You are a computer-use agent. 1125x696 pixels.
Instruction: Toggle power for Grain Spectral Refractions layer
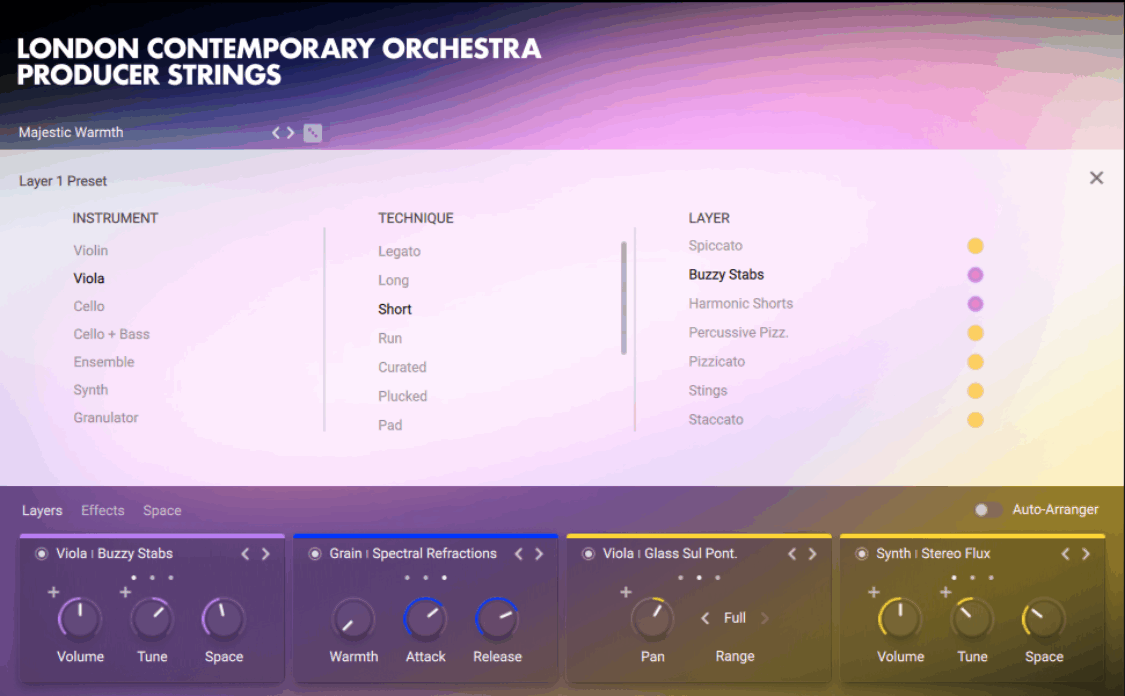[x=315, y=554]
